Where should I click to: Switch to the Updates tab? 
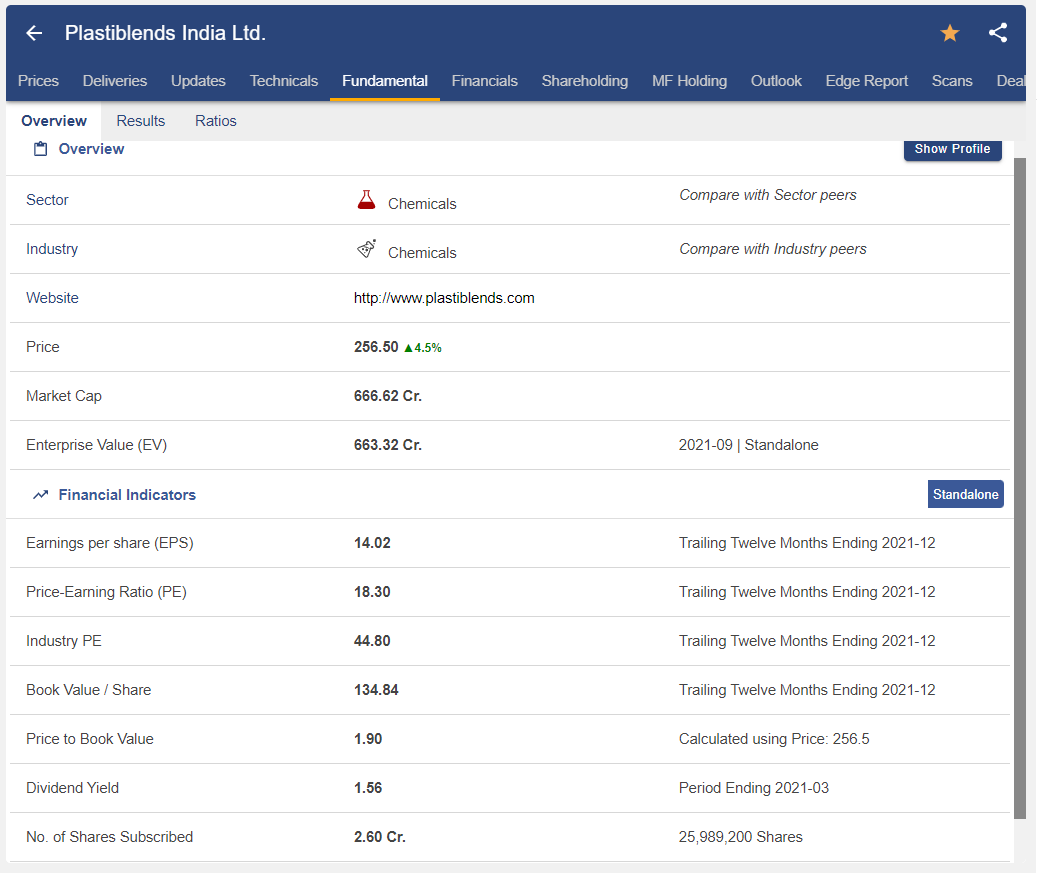198,81
